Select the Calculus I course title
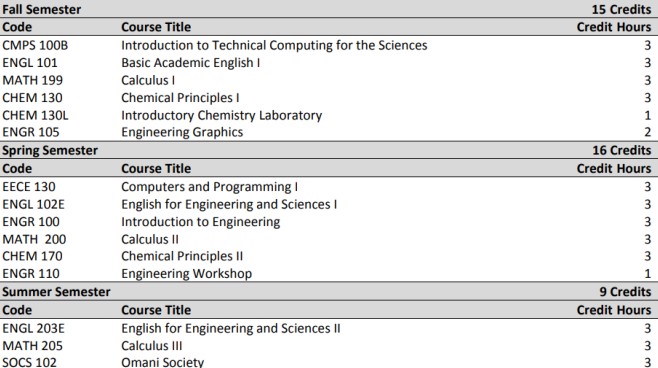This screenshot has height=368, width=658. pyautogui.click(x=148, y=80)
